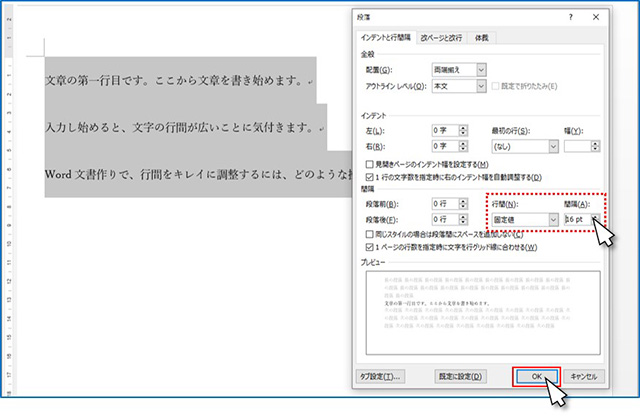This screenshot has width=640, height=417.
Task: Click the 間隔(A) spacing spinner arrows
Action: click(x=596, y=219)
